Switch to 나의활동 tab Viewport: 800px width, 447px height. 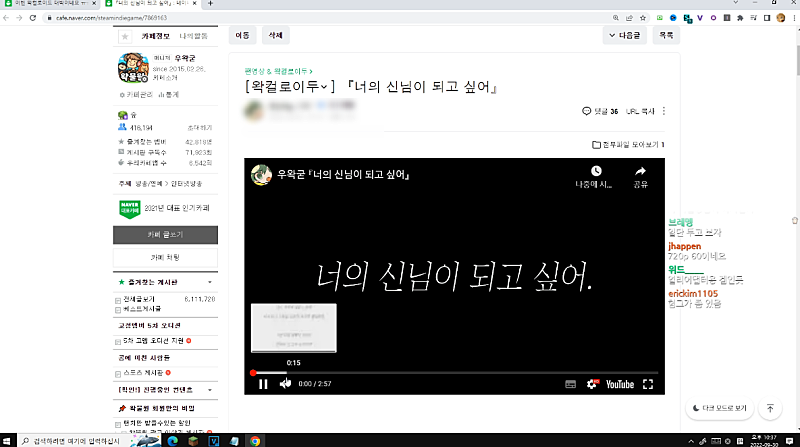[x=193, y=35]
